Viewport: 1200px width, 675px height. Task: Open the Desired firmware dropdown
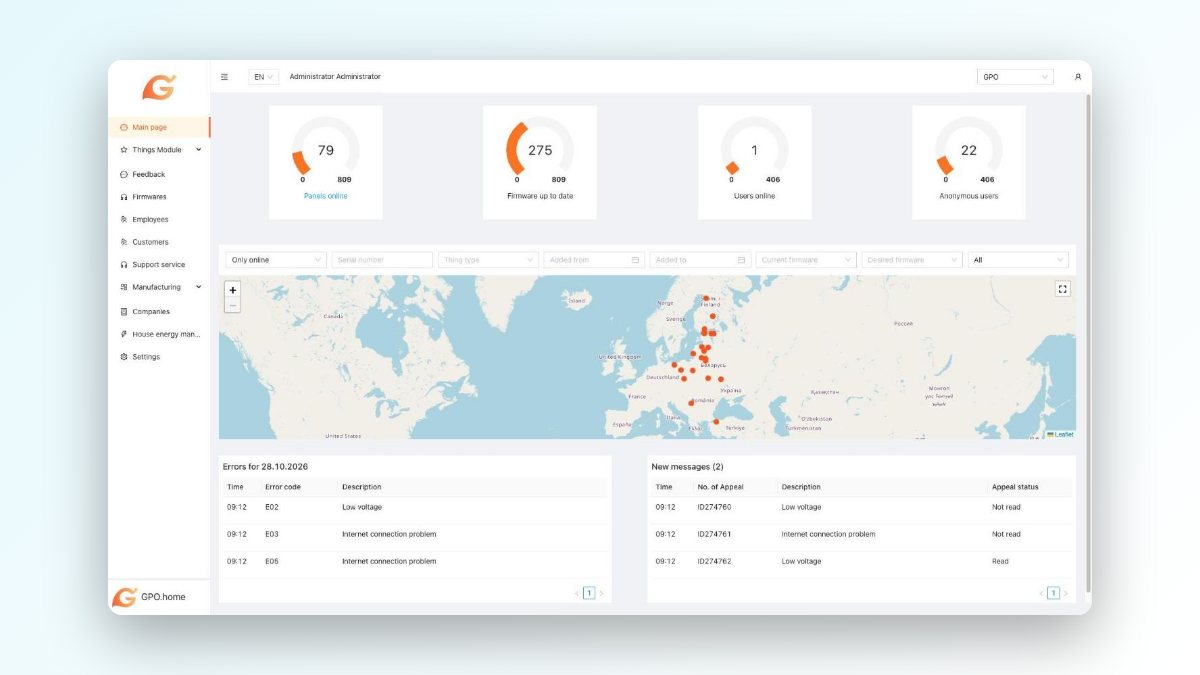click(912, 260)
